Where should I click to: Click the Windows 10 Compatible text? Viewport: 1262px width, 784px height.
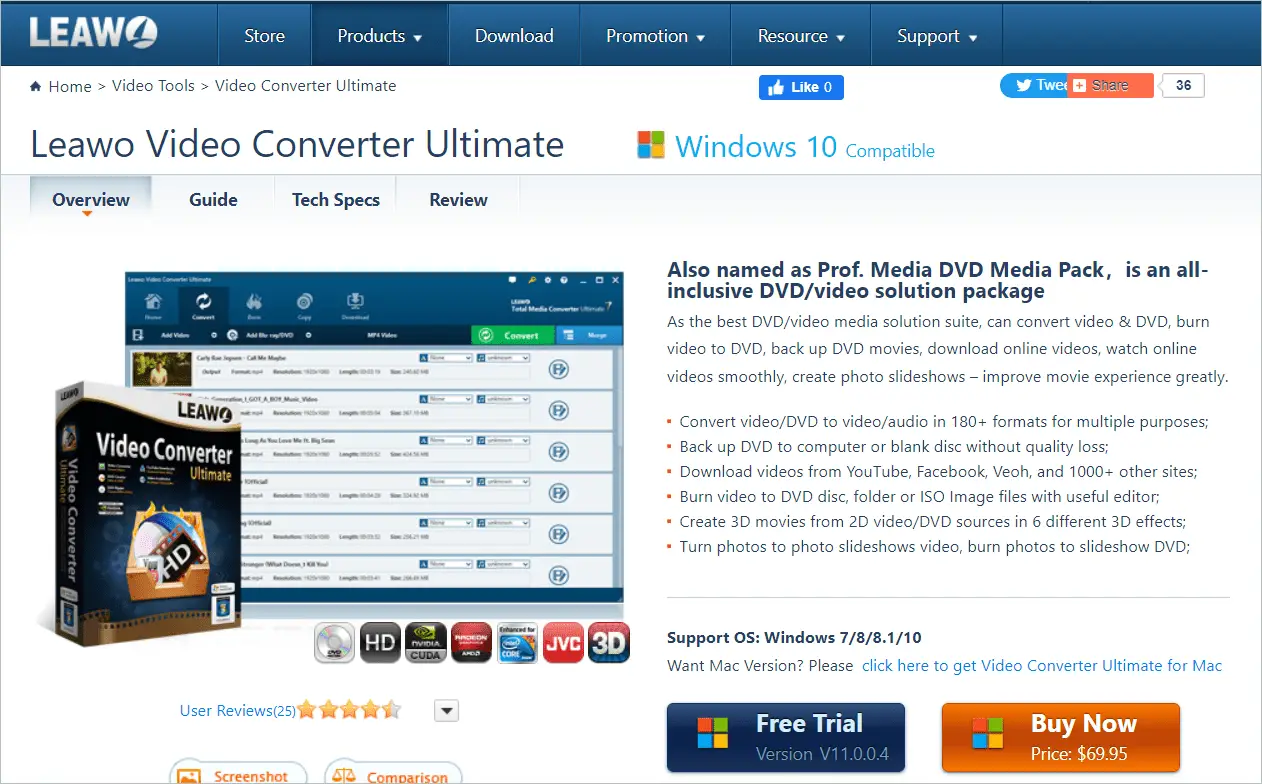click(805, 148)
